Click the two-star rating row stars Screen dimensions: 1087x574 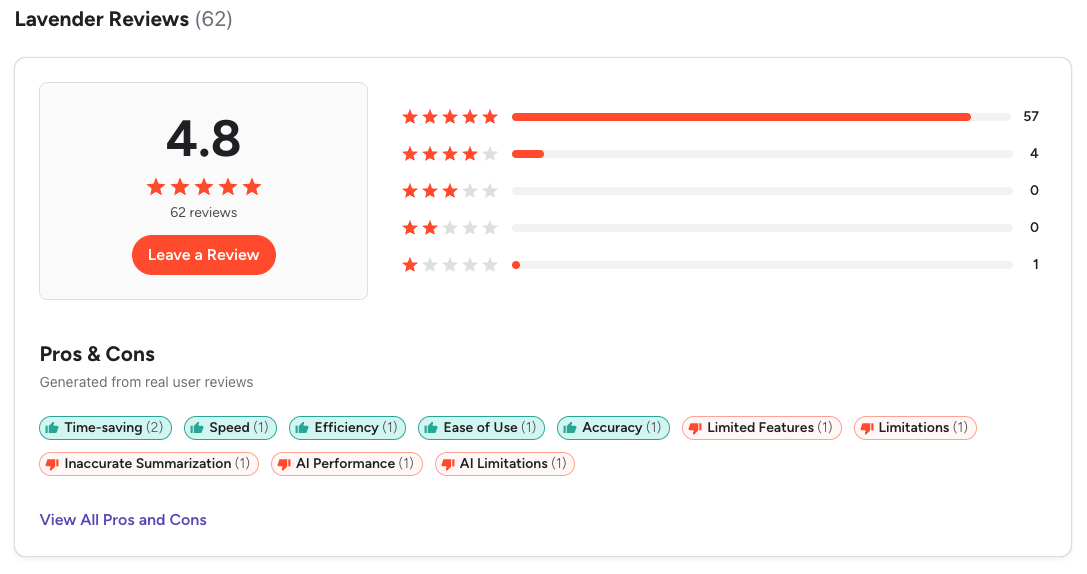pos(450,228)
